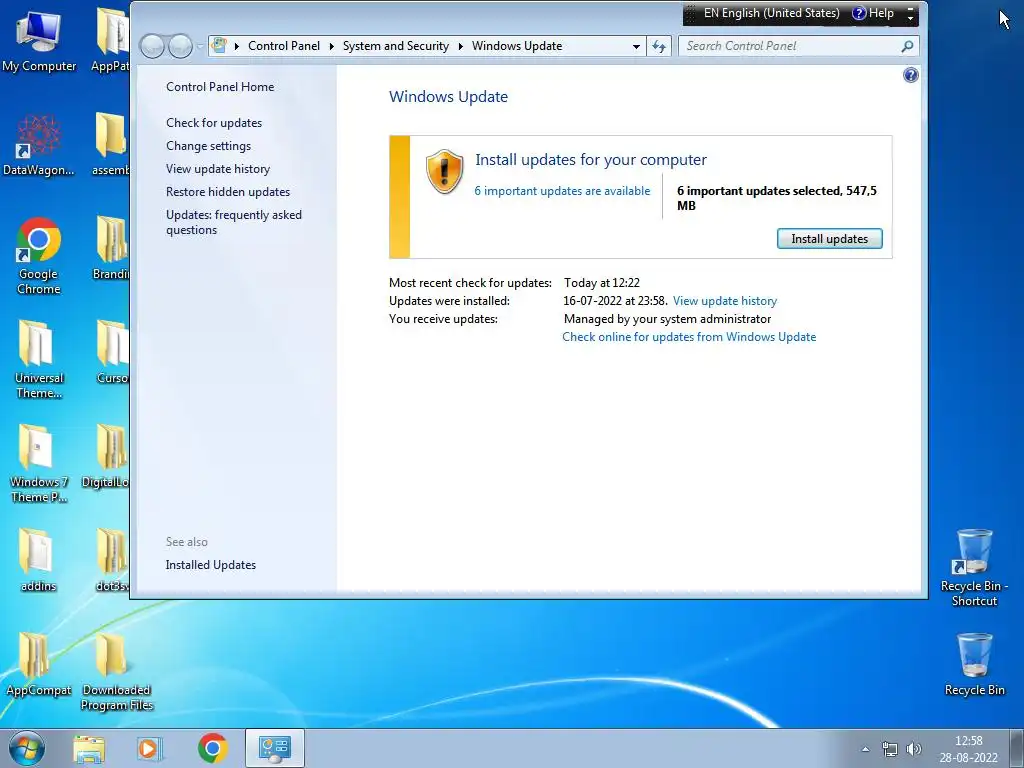Viewport: 1024px width, 768px height.
Task: Select AppCompat folder on desktop
Action: point(39,665)
